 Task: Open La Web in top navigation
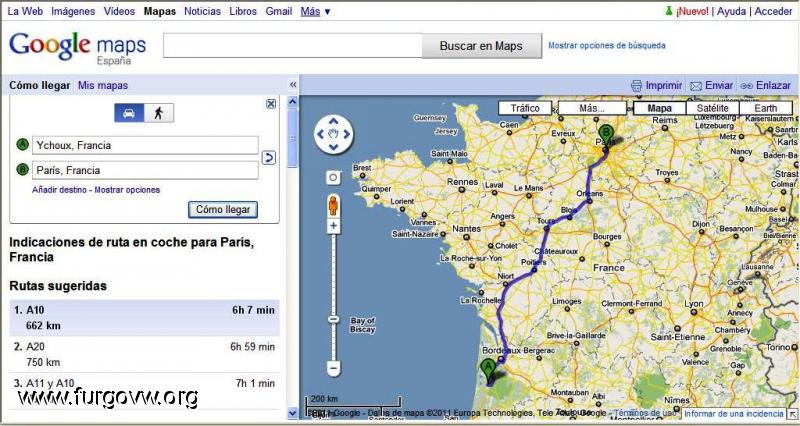[25, 11]
